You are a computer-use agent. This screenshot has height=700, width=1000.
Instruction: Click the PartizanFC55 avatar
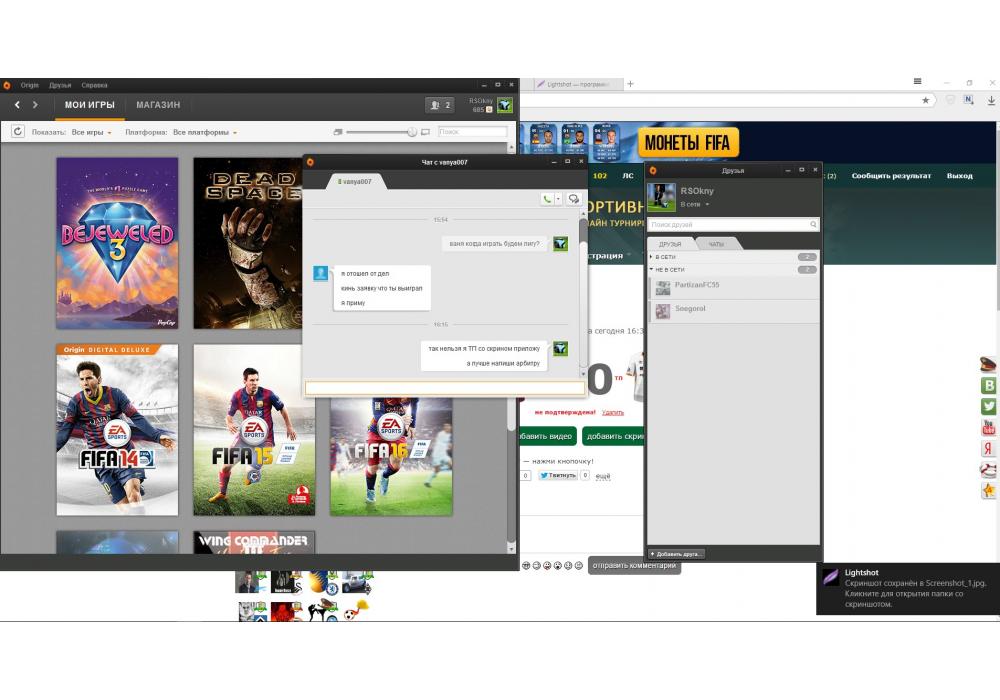click(x=663, y=289)
